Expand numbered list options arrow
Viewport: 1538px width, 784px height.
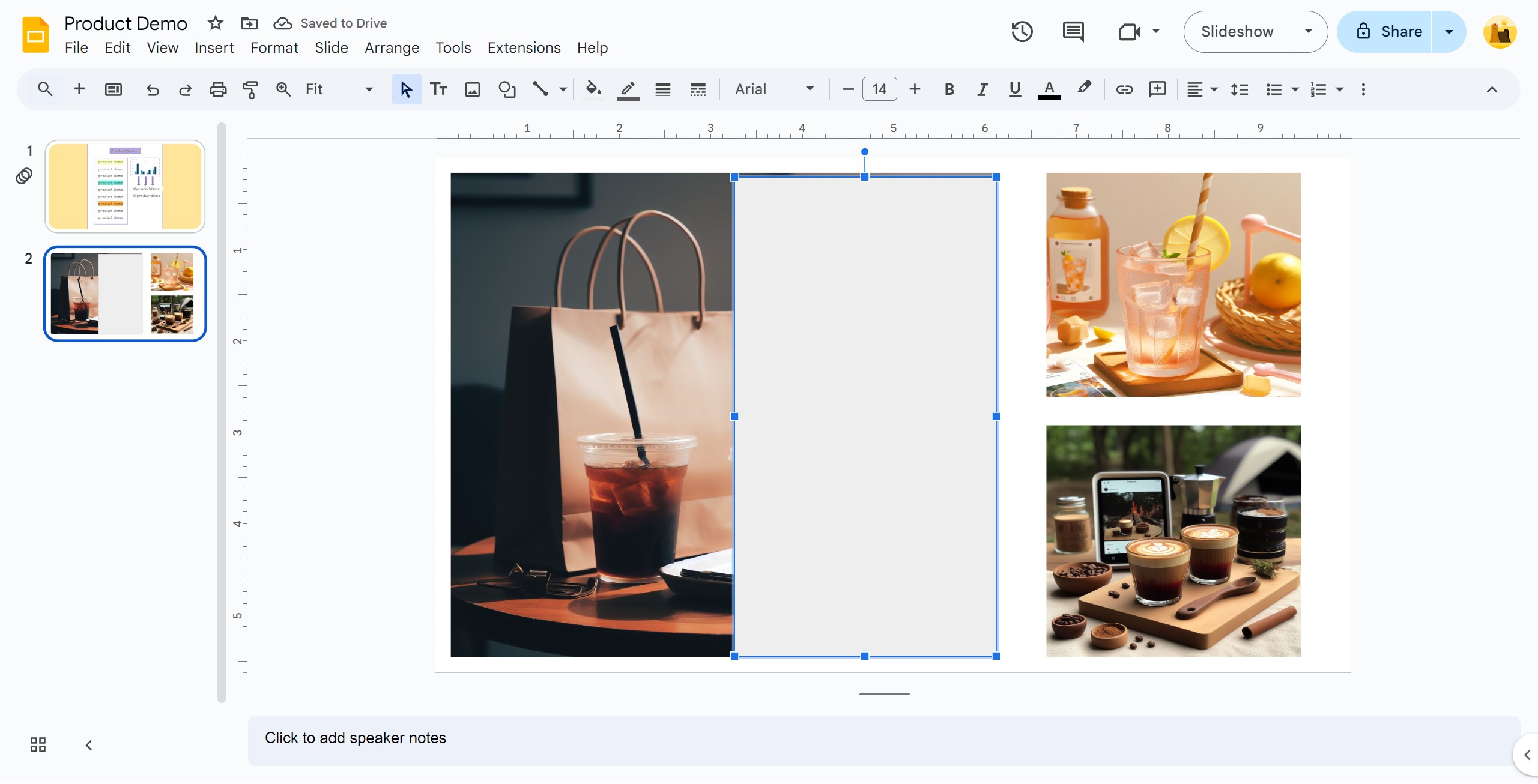(1339, 89)
